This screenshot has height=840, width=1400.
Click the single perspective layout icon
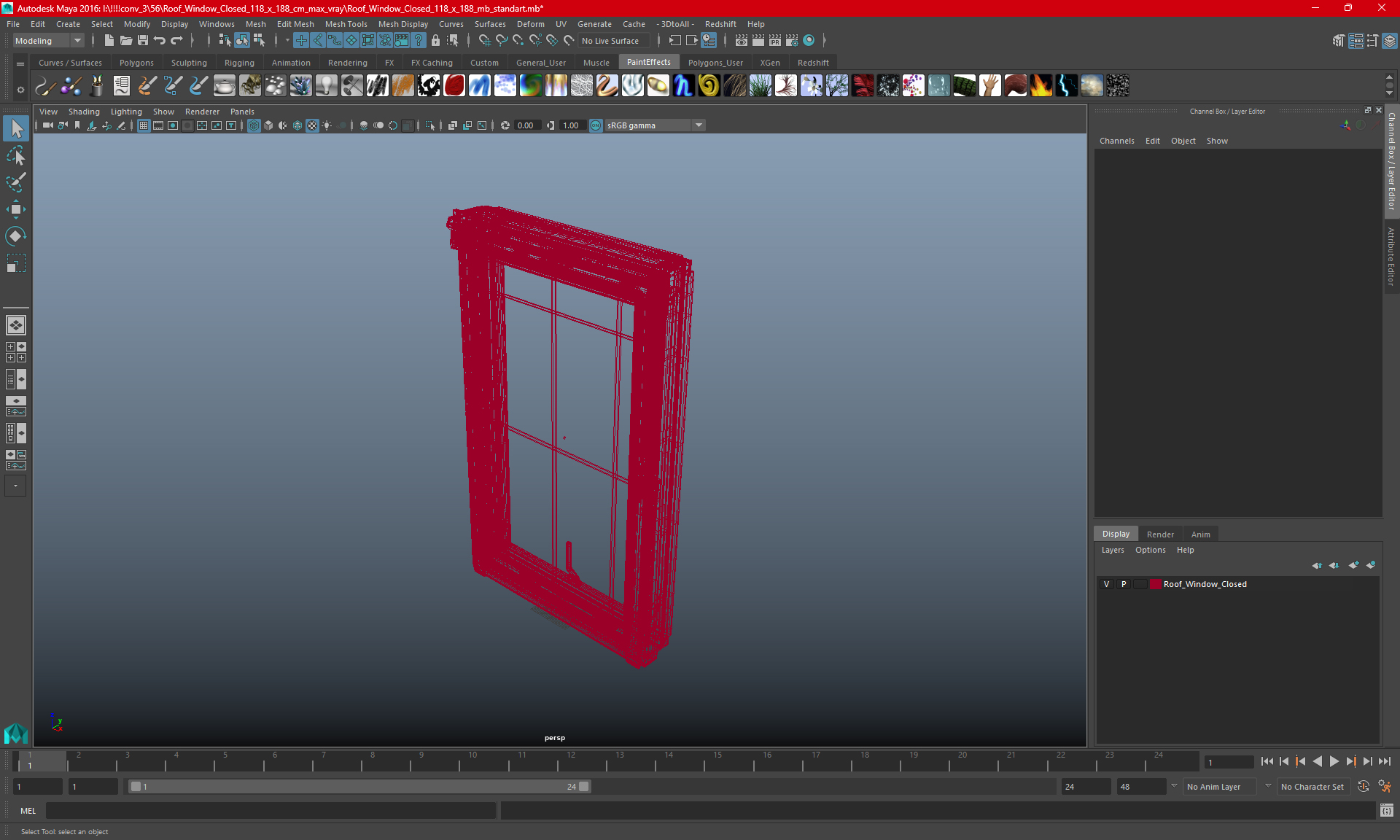[15, 325]
